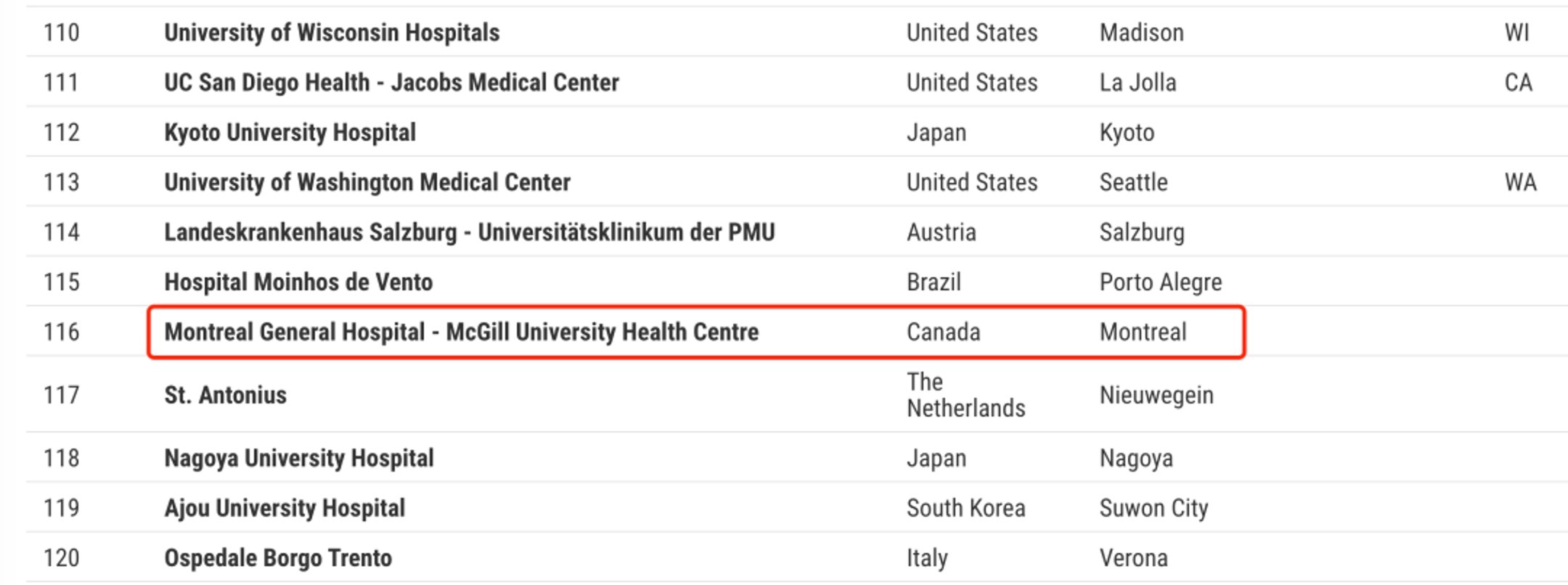Click the WI state cell

[1517, 33]
